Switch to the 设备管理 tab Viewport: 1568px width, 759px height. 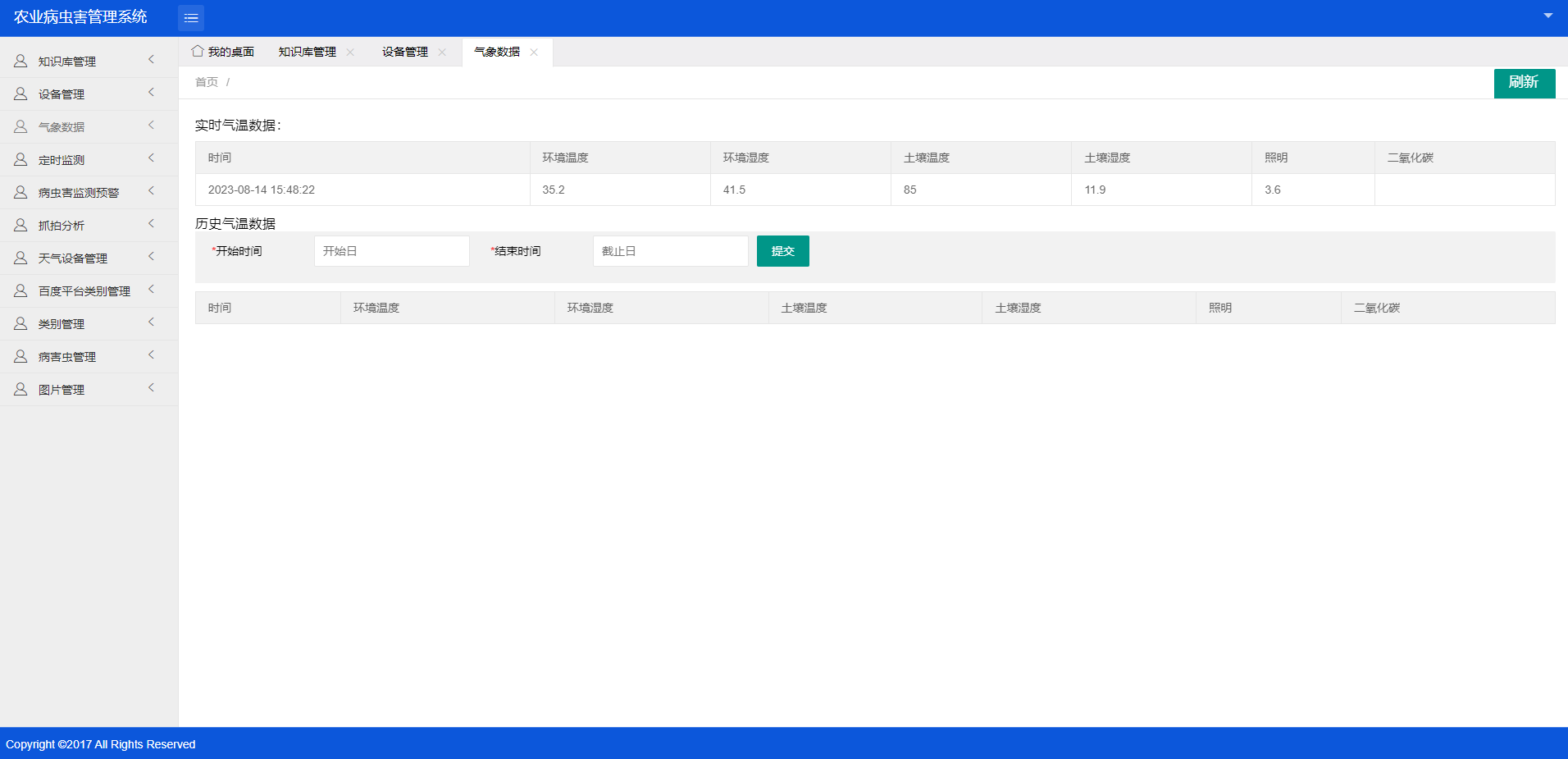tap(404, 52)
